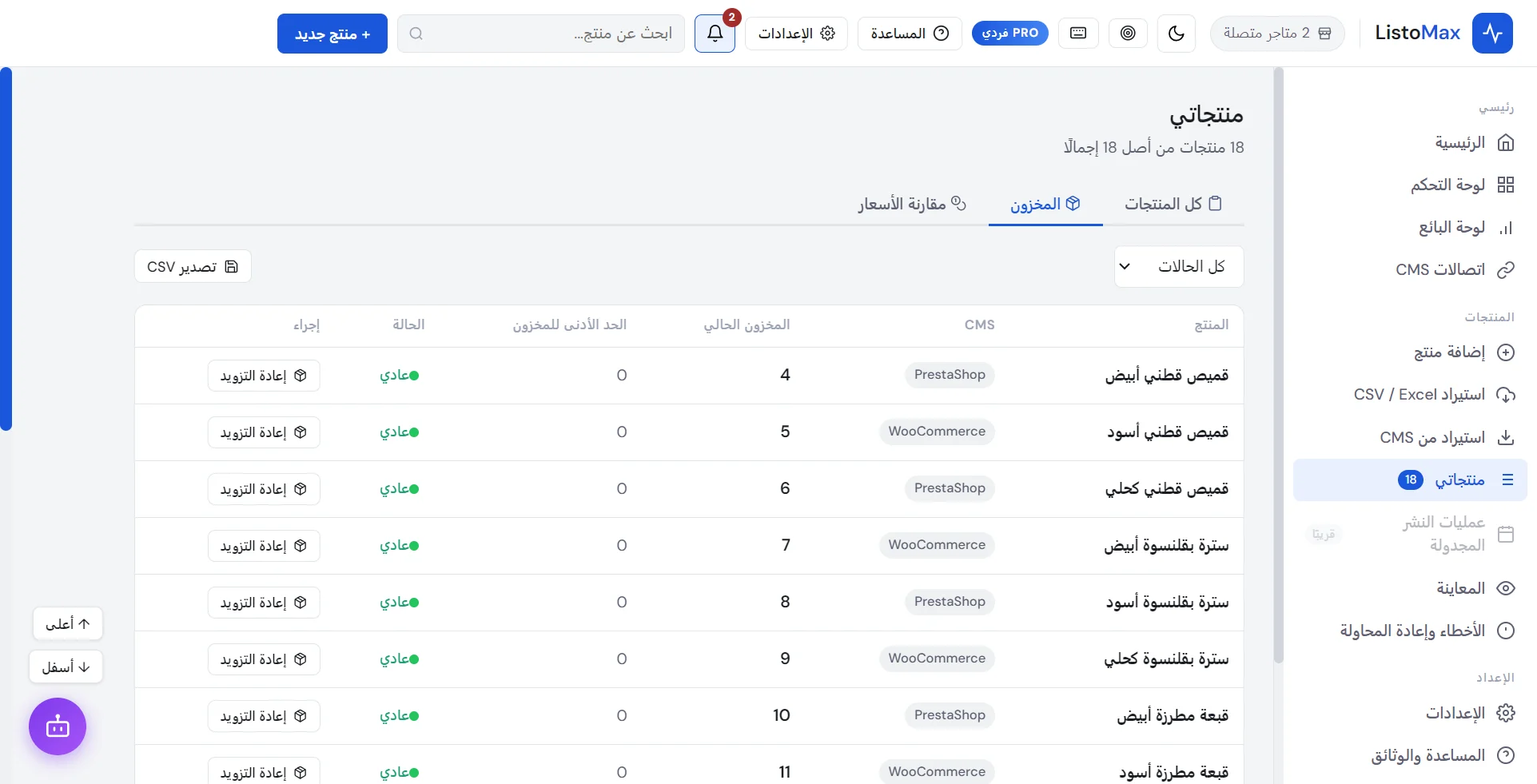
Task: Click إعادة التزويد for سترة بقلنسوة أبيض
Action: click(264, 546)
